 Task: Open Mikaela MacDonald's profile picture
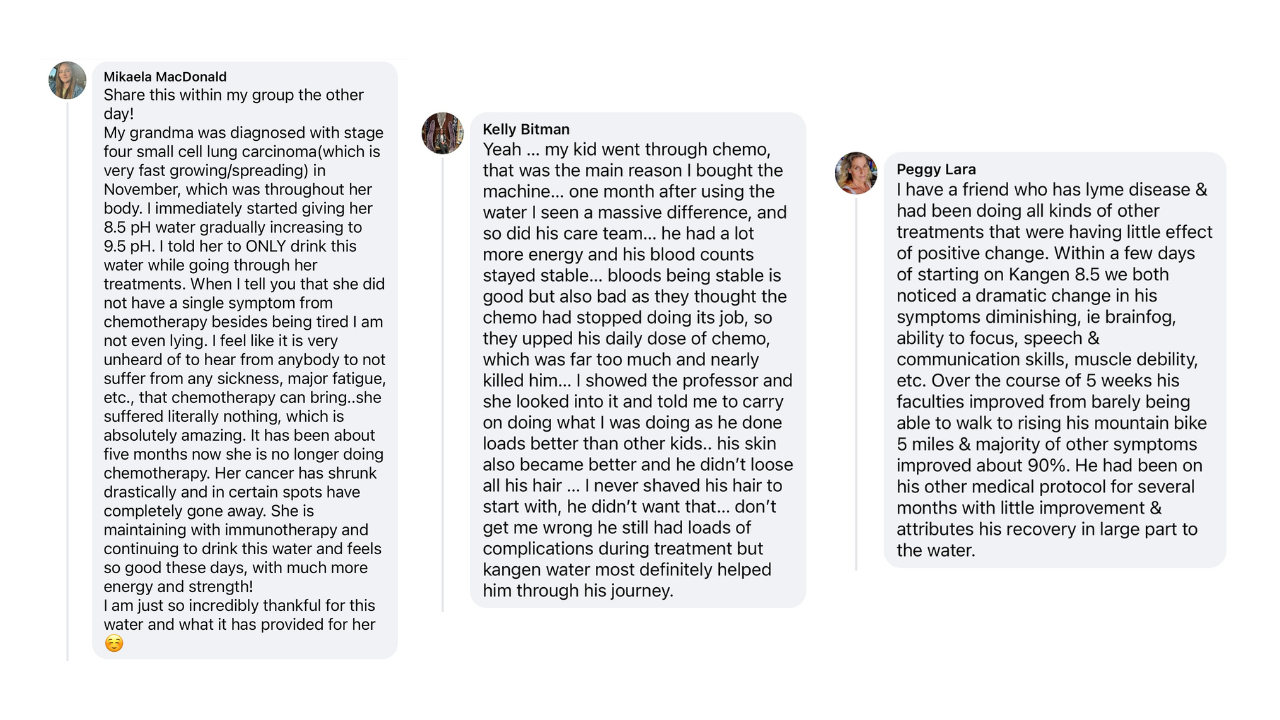67,81
